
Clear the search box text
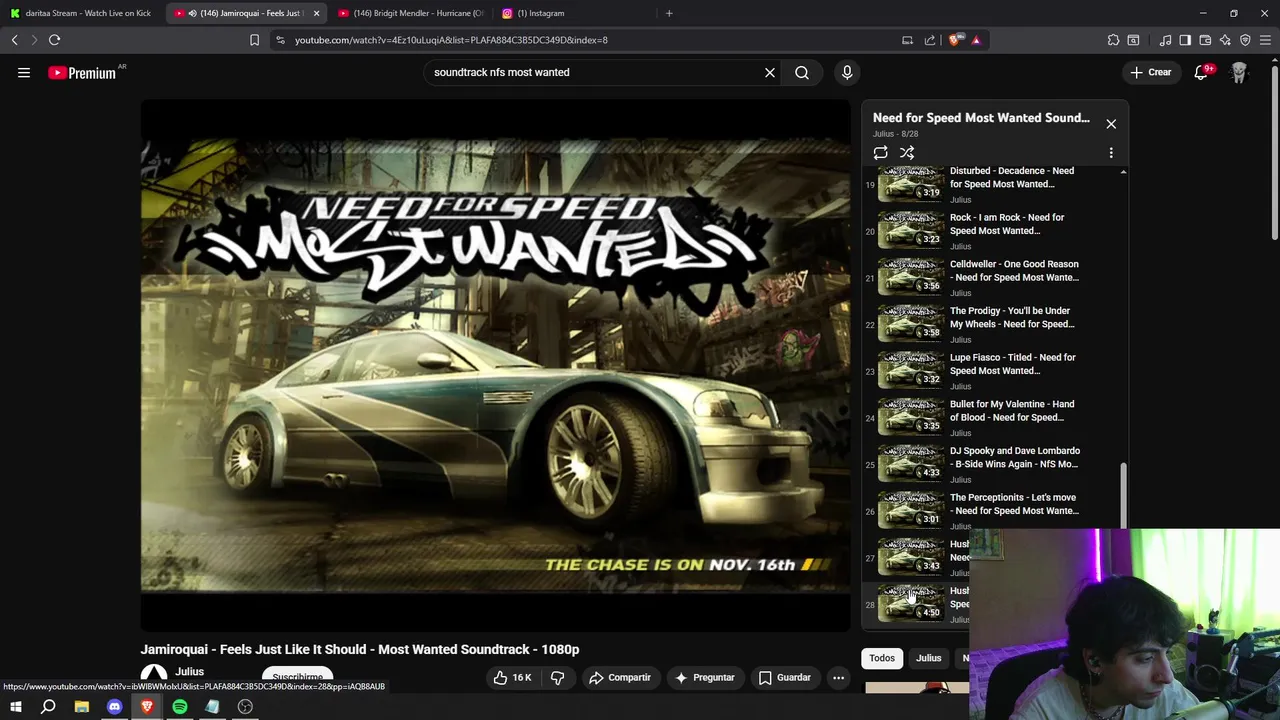click(770, 72)
